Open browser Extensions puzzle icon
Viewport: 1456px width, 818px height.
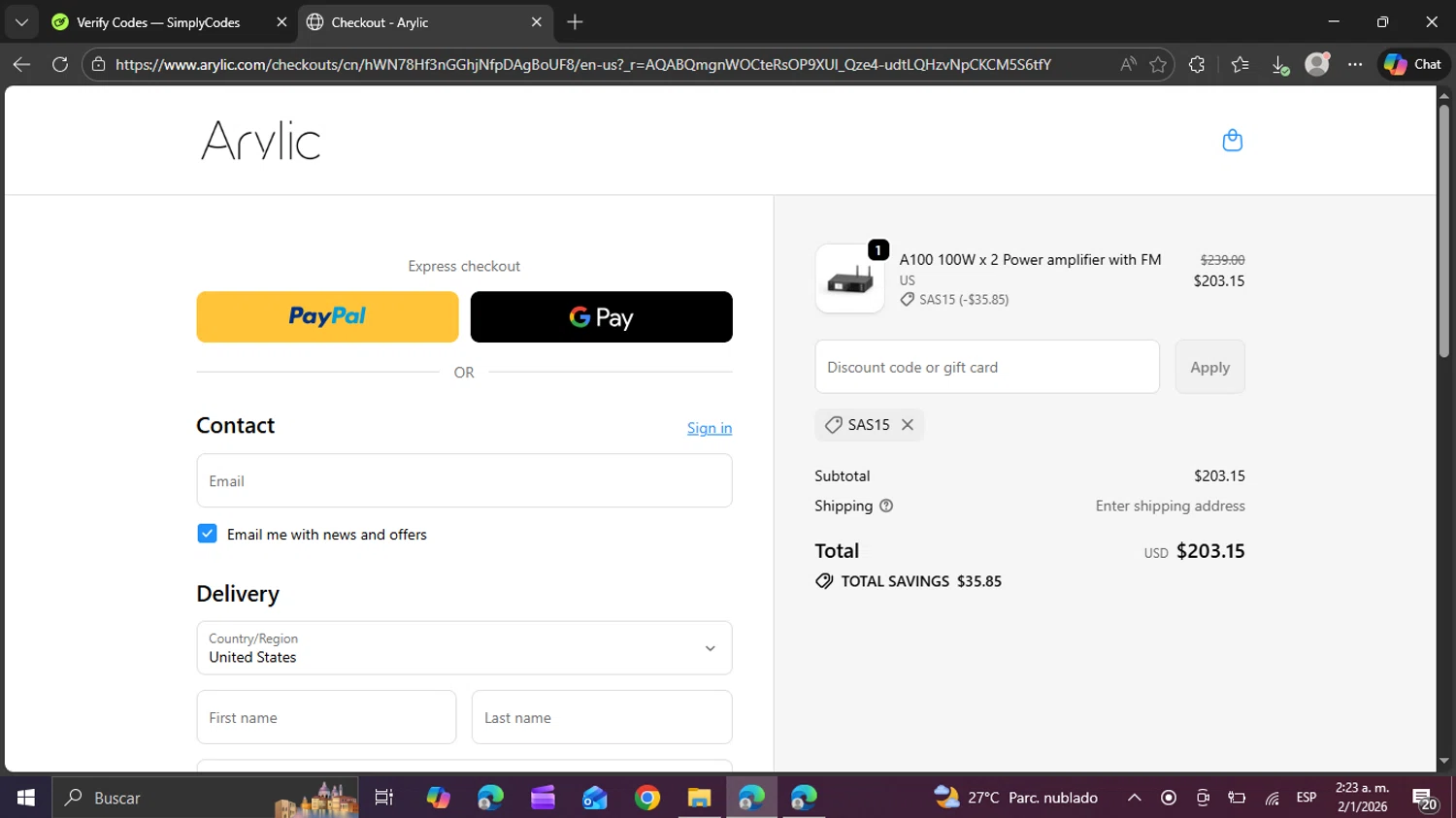[1197, 64]
